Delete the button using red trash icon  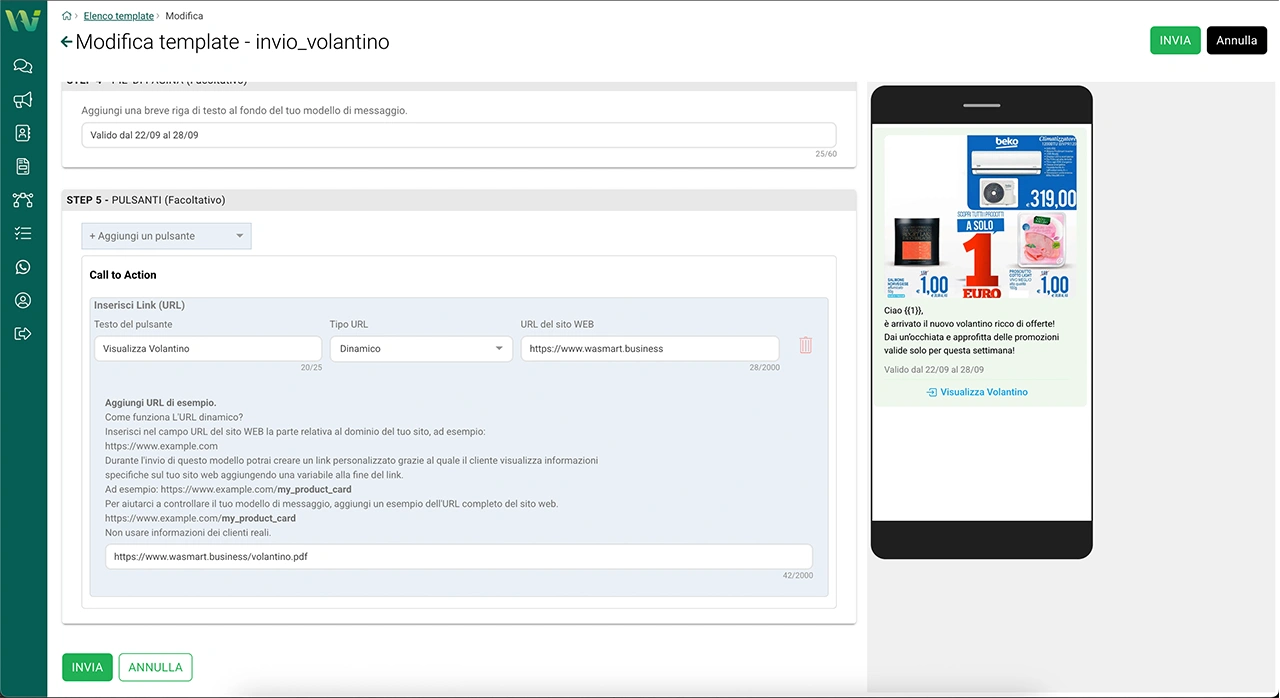click(805, 345)
